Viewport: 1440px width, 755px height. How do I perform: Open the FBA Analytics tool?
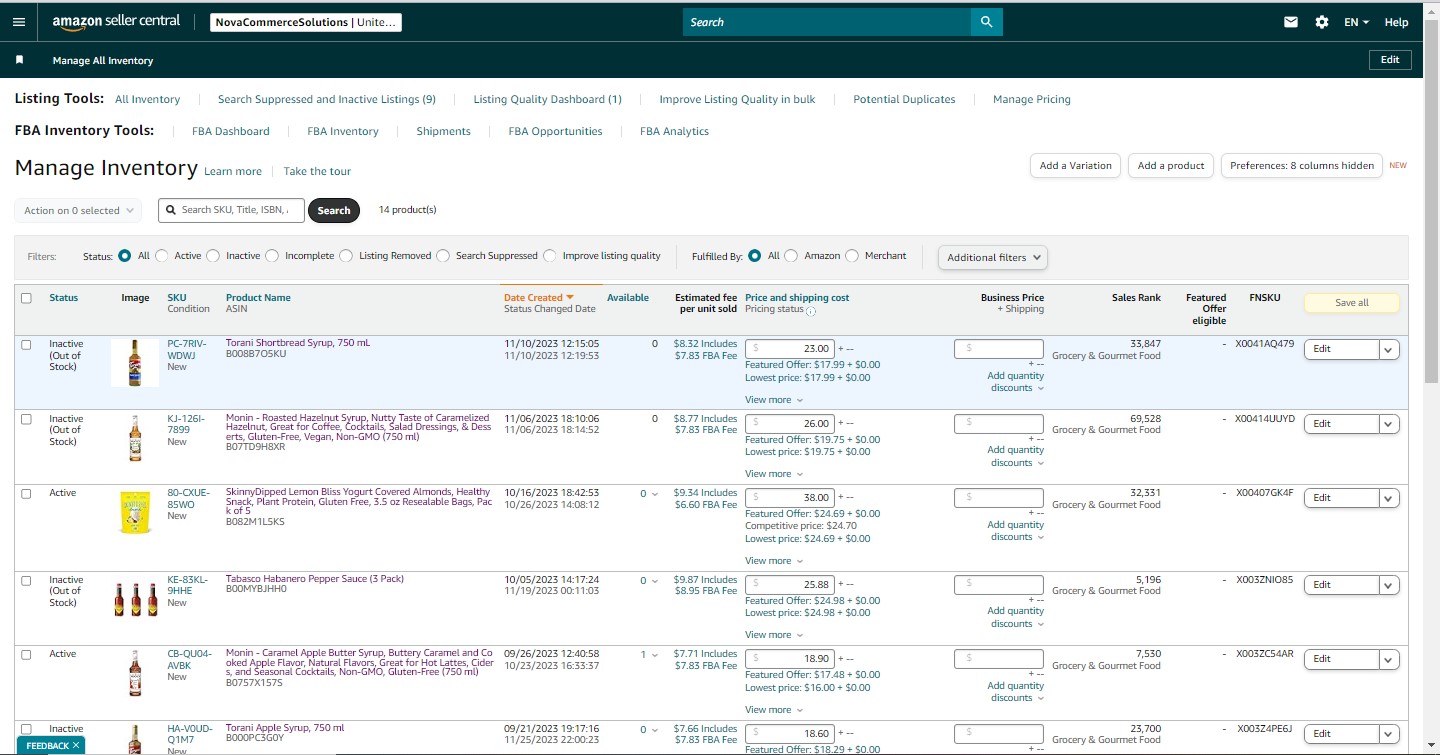click(675, 131)
